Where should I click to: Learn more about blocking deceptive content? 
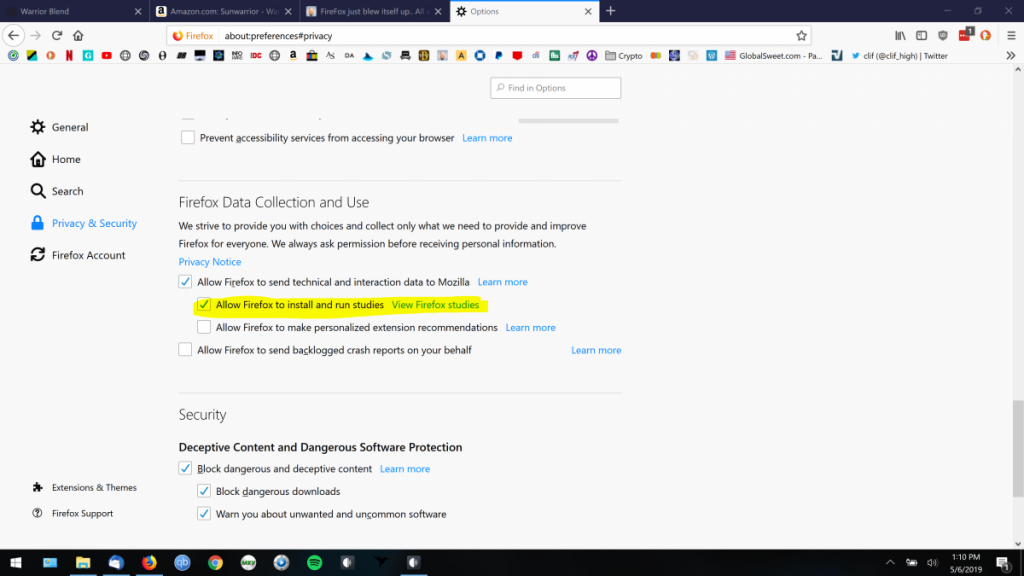[405, 469]
